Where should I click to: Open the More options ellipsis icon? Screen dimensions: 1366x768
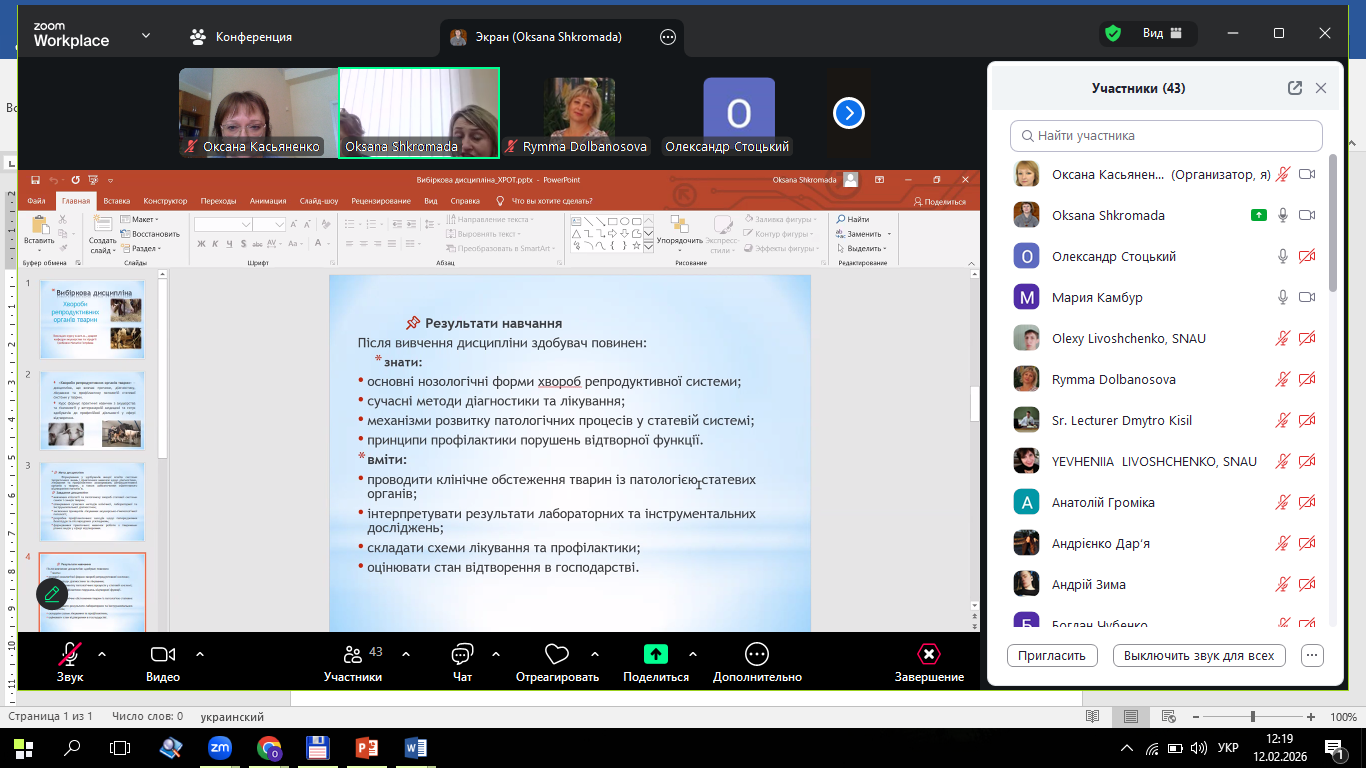pos(757,655)
